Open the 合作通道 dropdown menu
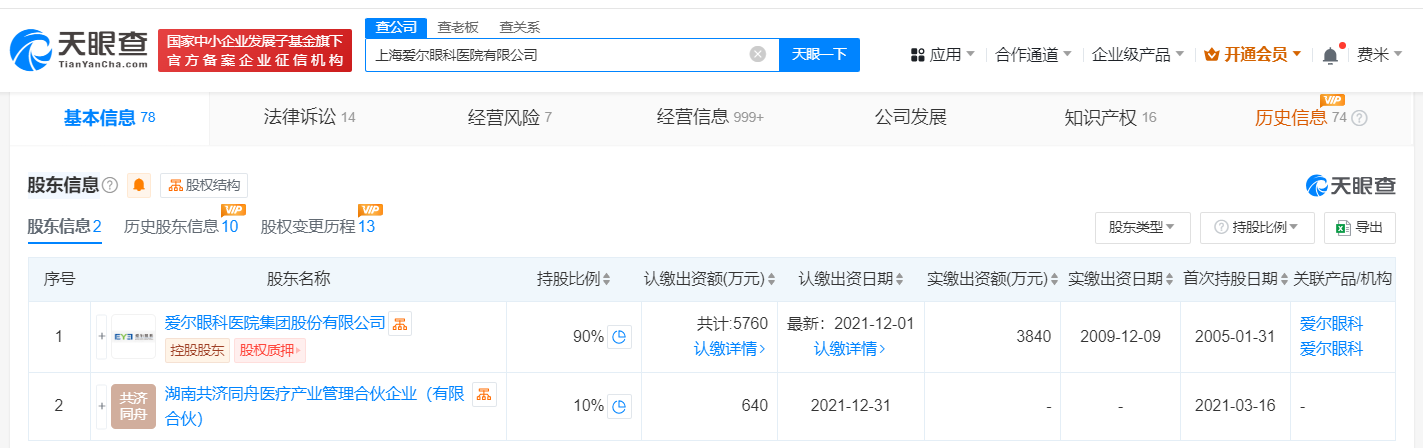Screen dimensions: 1423x448 [1033, 55]
